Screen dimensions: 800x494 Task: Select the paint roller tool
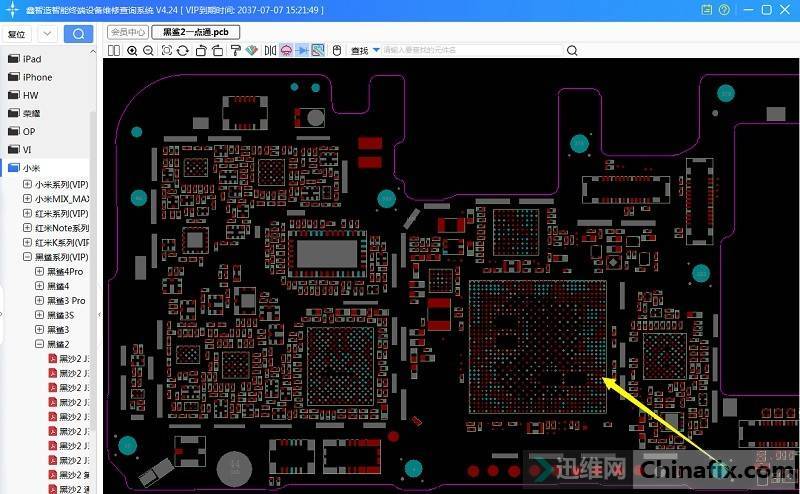235,51
